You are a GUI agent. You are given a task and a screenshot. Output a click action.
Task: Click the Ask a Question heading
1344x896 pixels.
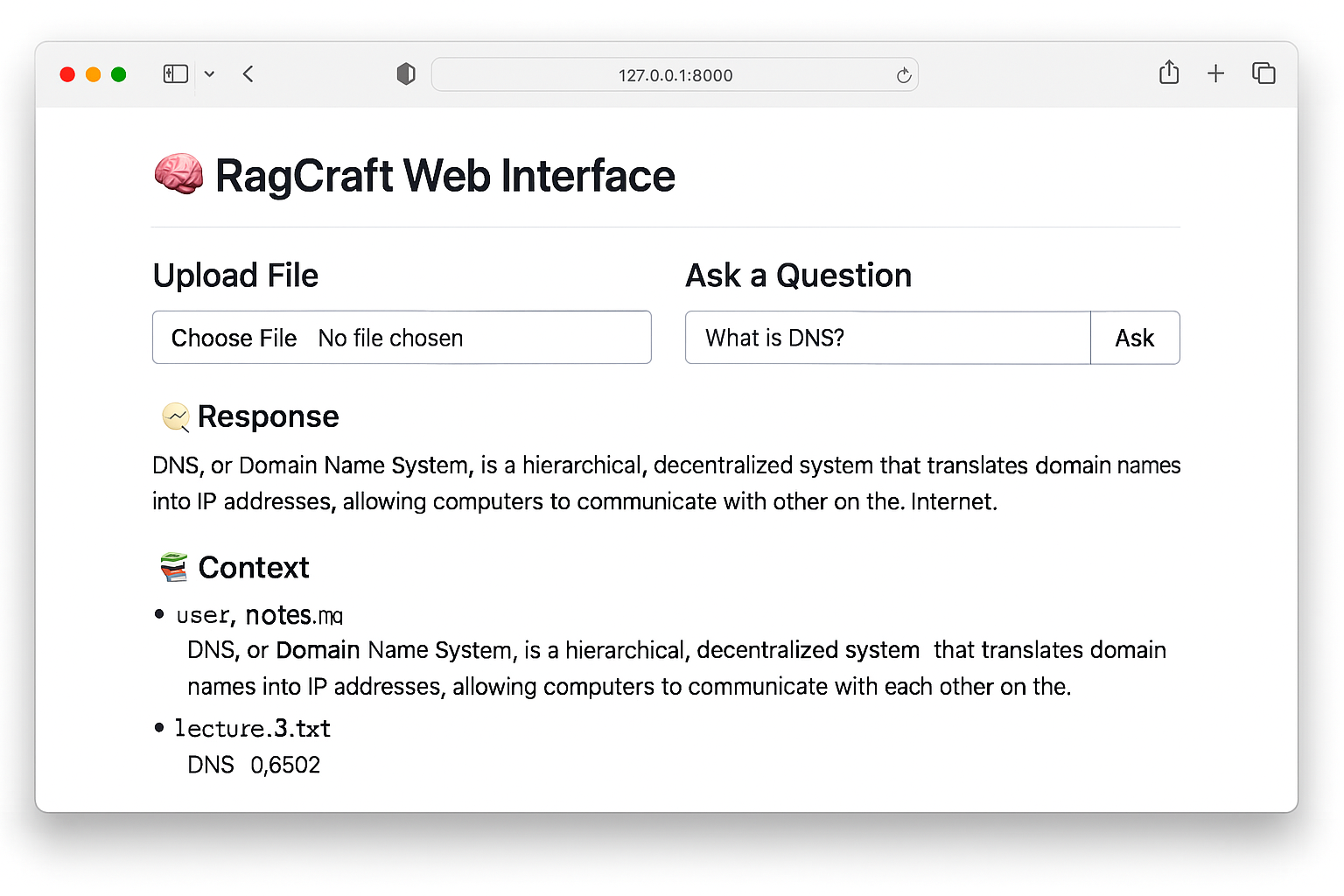tap(798, 276)
